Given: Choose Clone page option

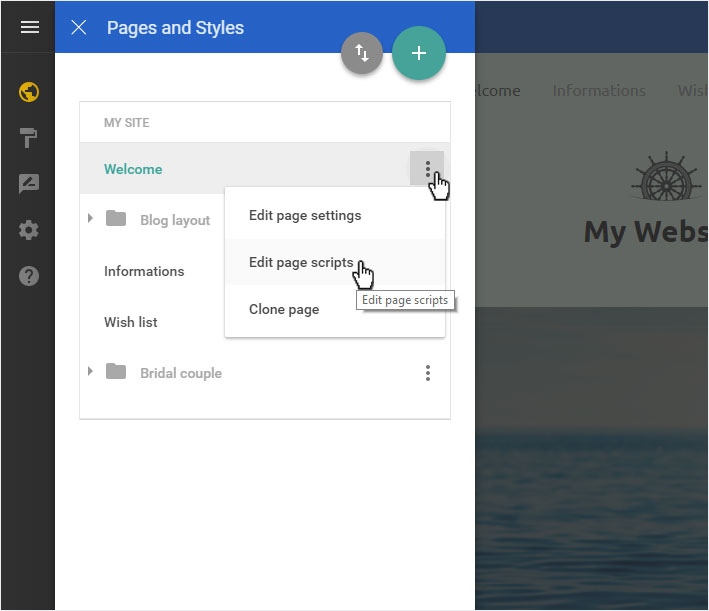Looking at the screenshot, I should coord(335,309).
